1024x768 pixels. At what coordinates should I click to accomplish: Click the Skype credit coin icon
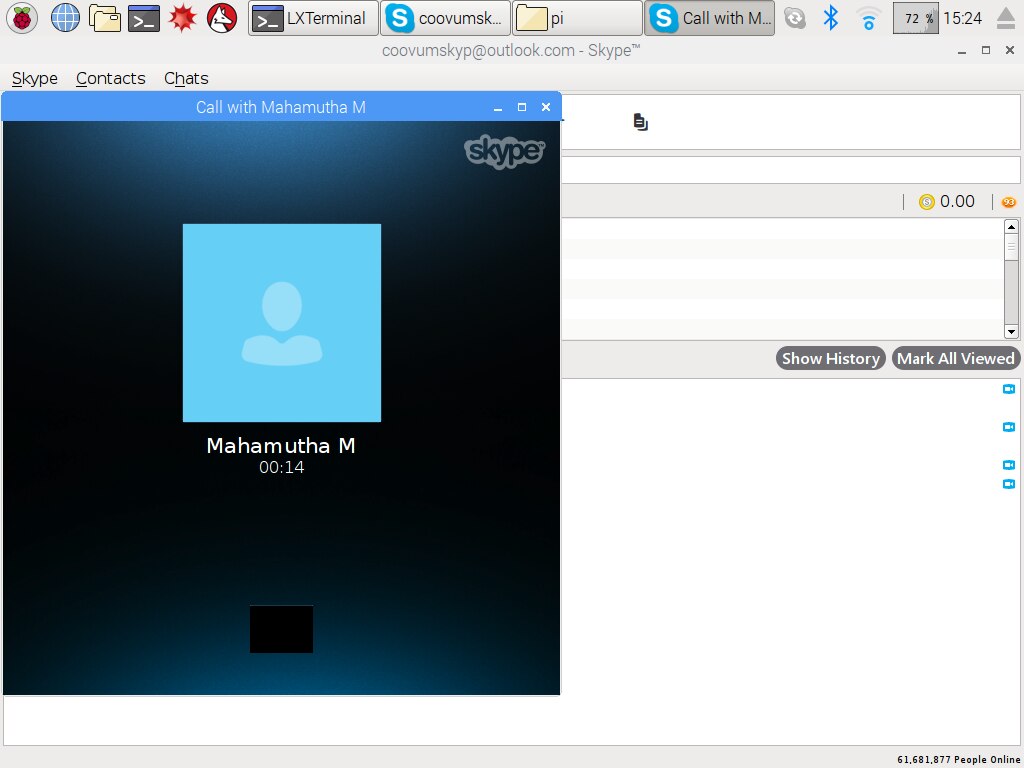pos(927,202)
